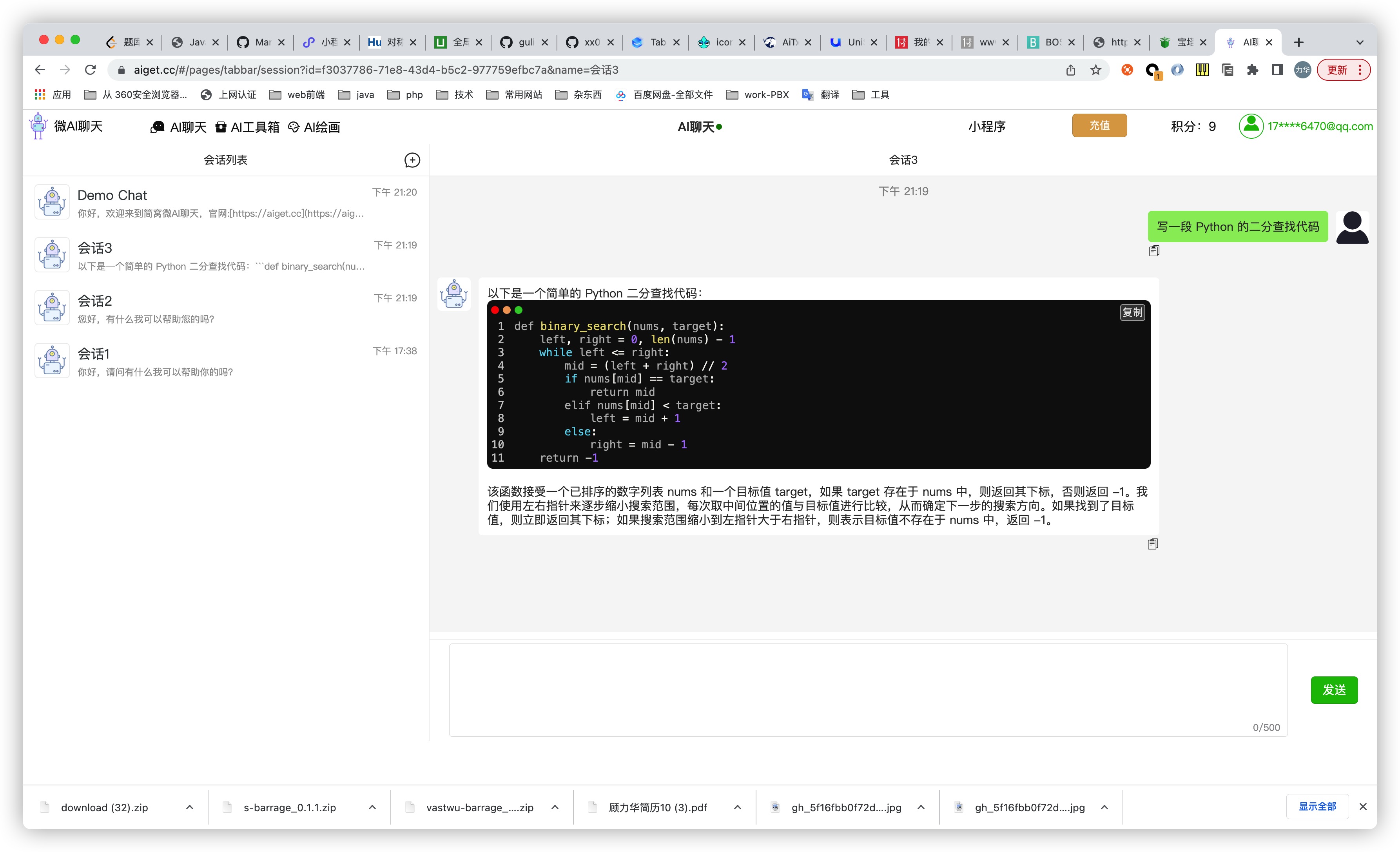Click the new conversation plus icon
Image resolution: width=1400 pixels, height=852 pixels.
412,160
